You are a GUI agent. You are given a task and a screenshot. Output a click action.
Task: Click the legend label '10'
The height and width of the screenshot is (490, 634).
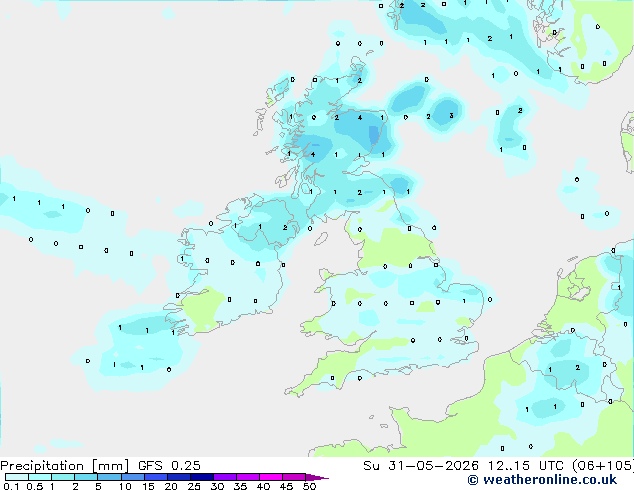click(125, 486)
